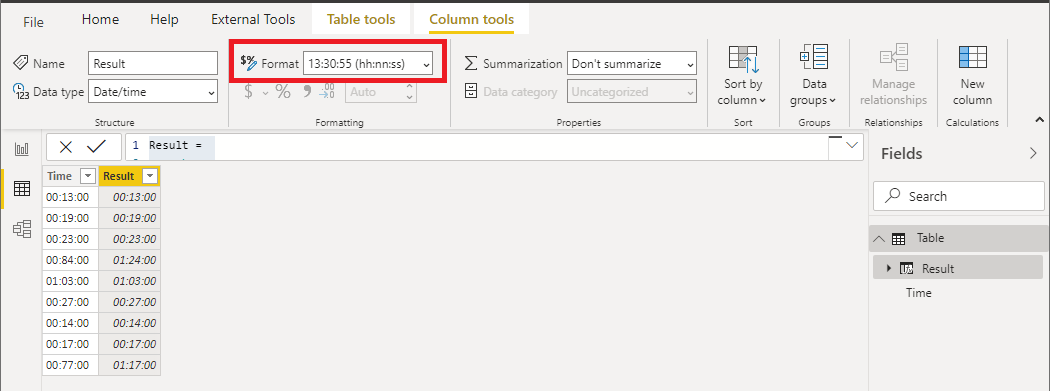Click New column icon
This screenshot has height=391, width=1050.
click(972, 59)
